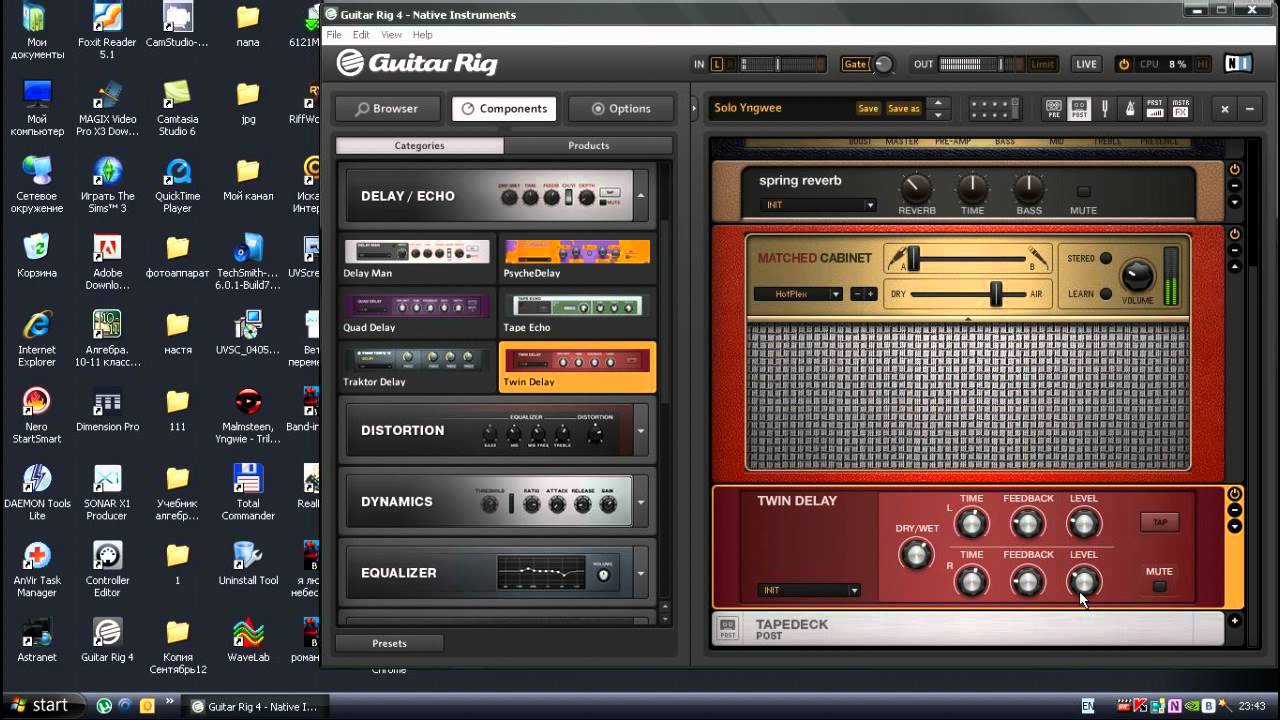Mute the Twin Delay

[1159, 586]
